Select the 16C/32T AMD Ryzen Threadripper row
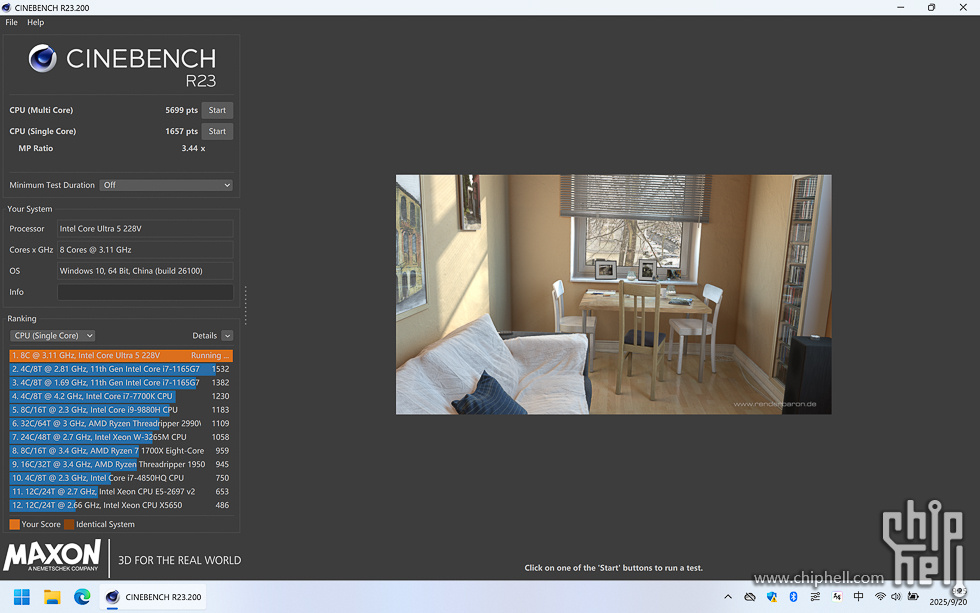980x613 pixels. click(121, 465)
